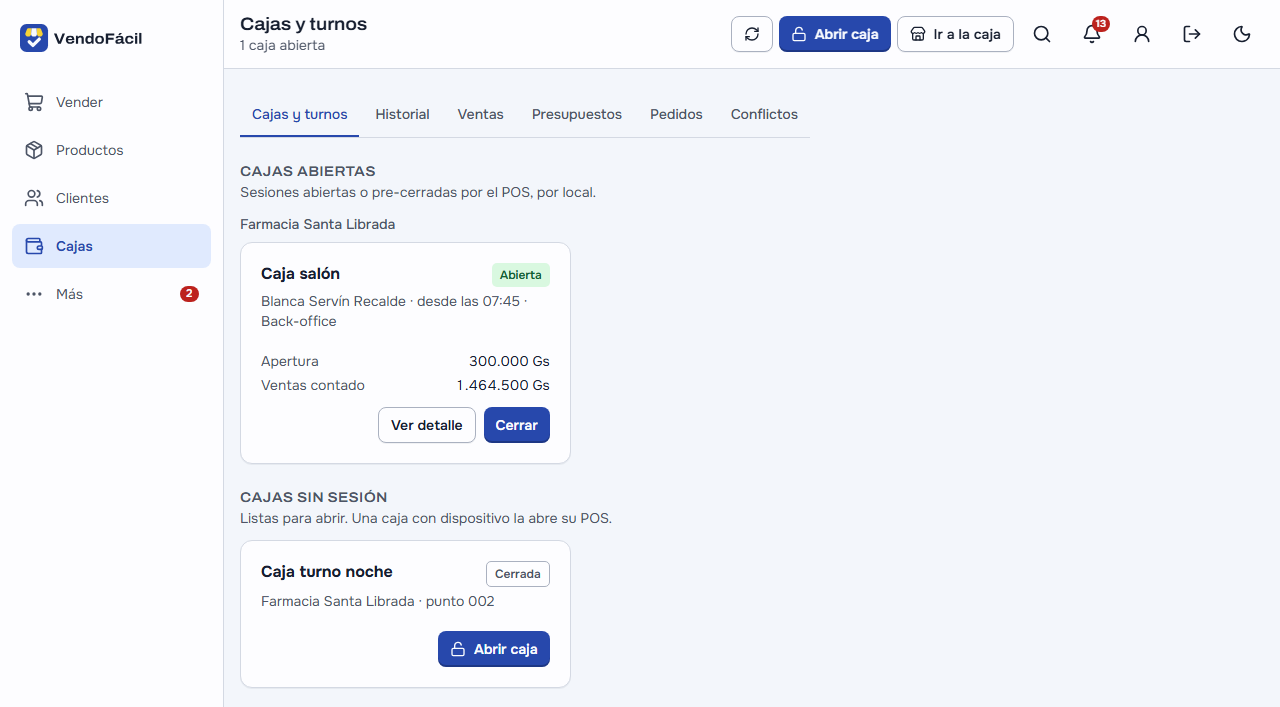This screenshot has width=1280, height=707.
Task: Click the Caja salón card title
Action: tap(301, 274)
